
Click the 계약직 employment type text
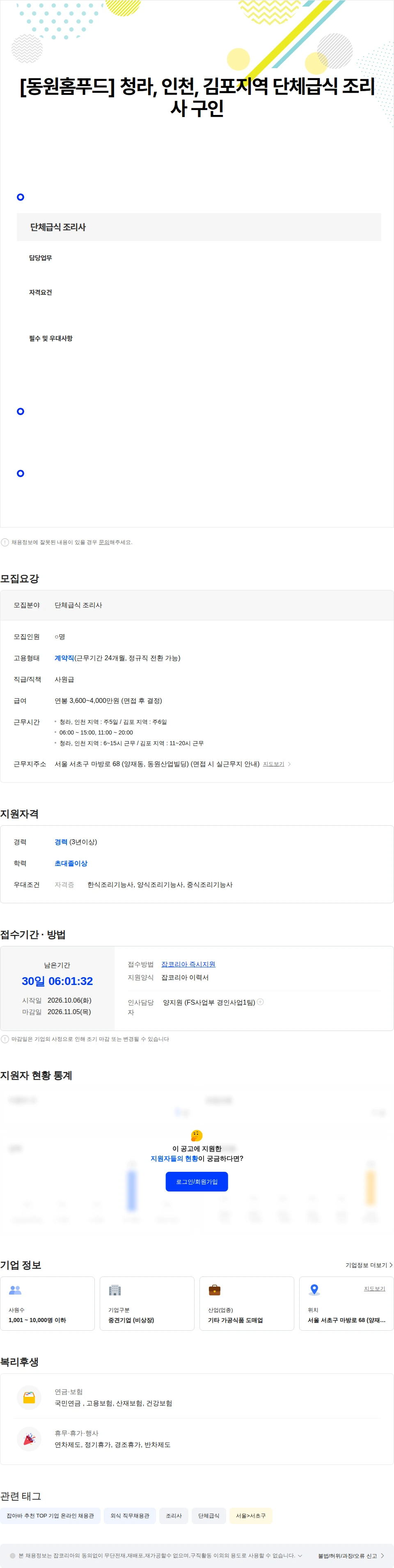(x=64, y=658)
